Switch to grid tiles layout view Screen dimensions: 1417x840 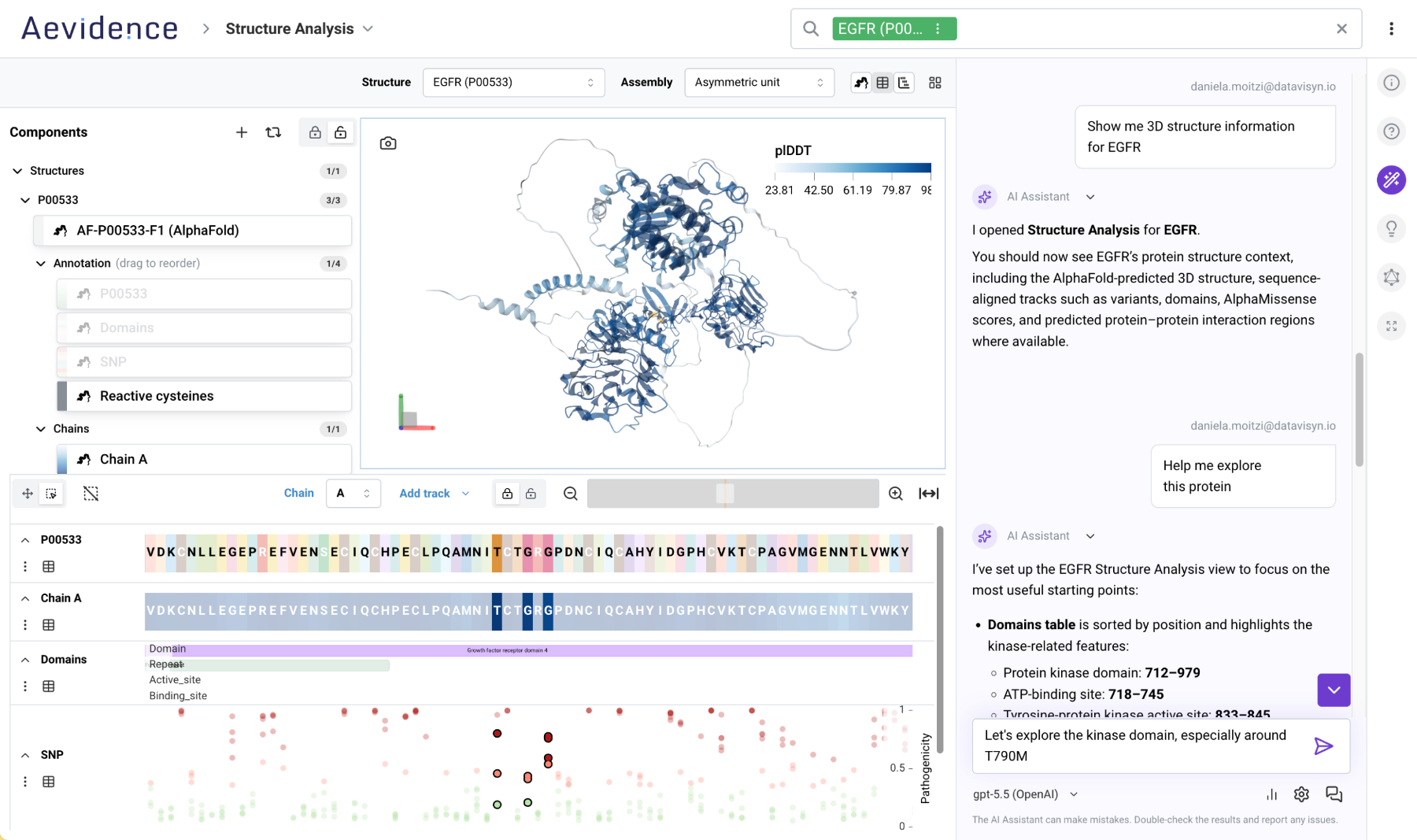click(935, 83)
